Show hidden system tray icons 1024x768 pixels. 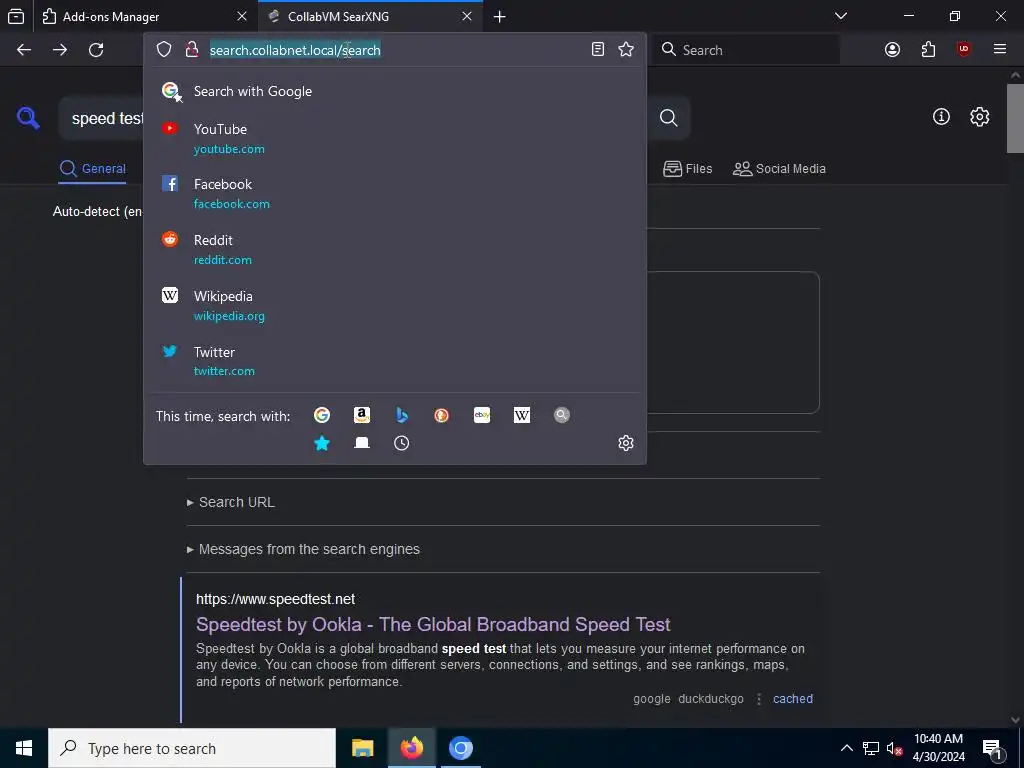[846, 748]
